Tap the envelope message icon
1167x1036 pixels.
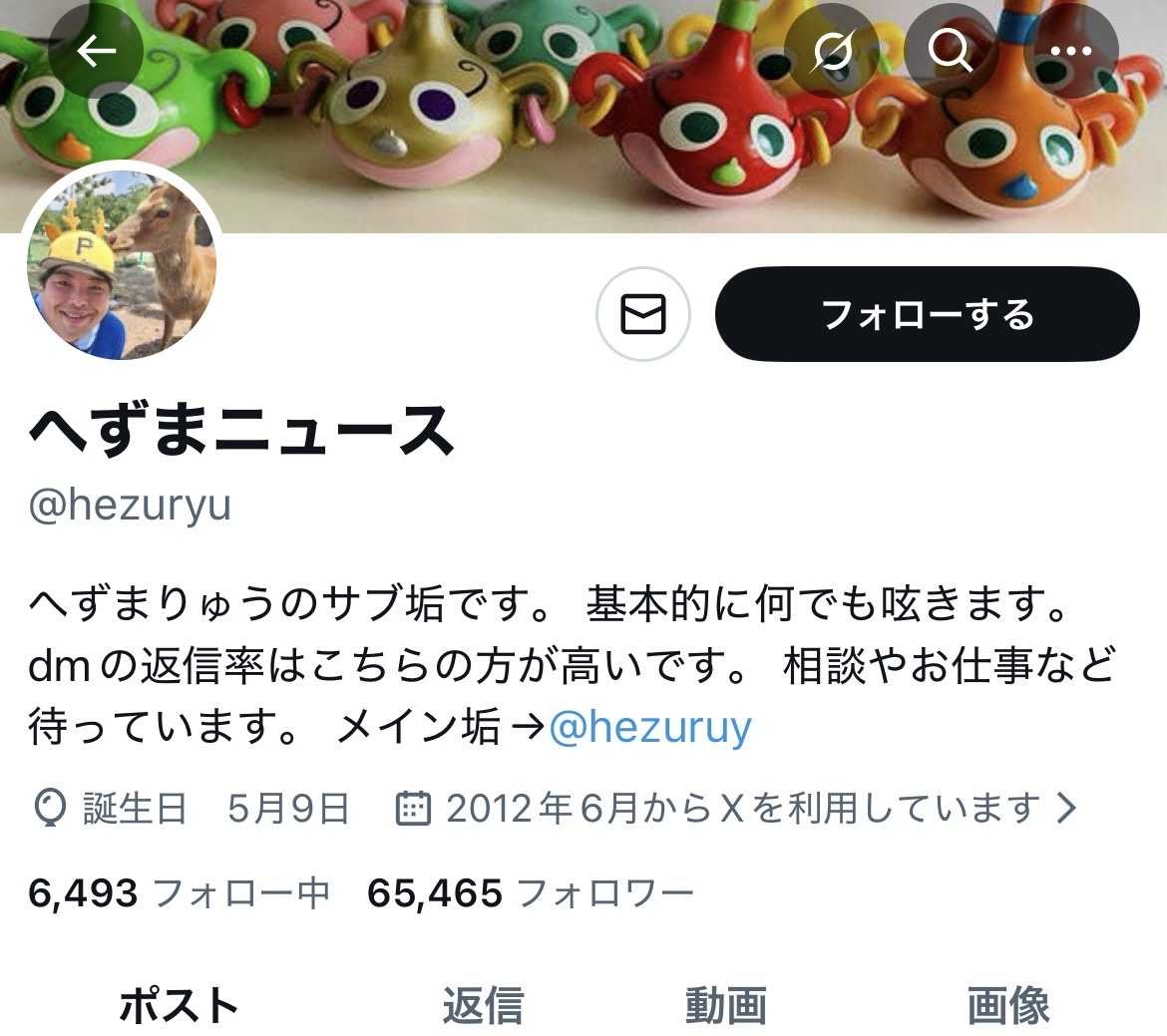(x=643, y=314)
